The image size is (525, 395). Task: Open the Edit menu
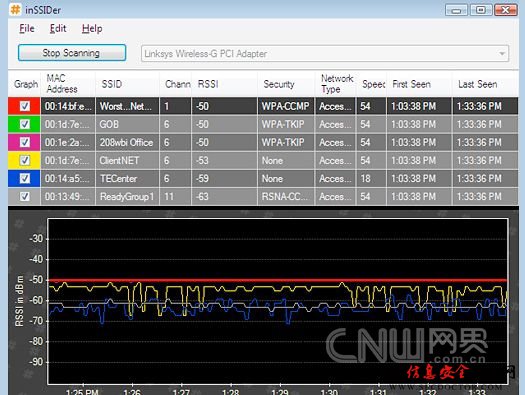pyautogui.click(x=58, y=28)
